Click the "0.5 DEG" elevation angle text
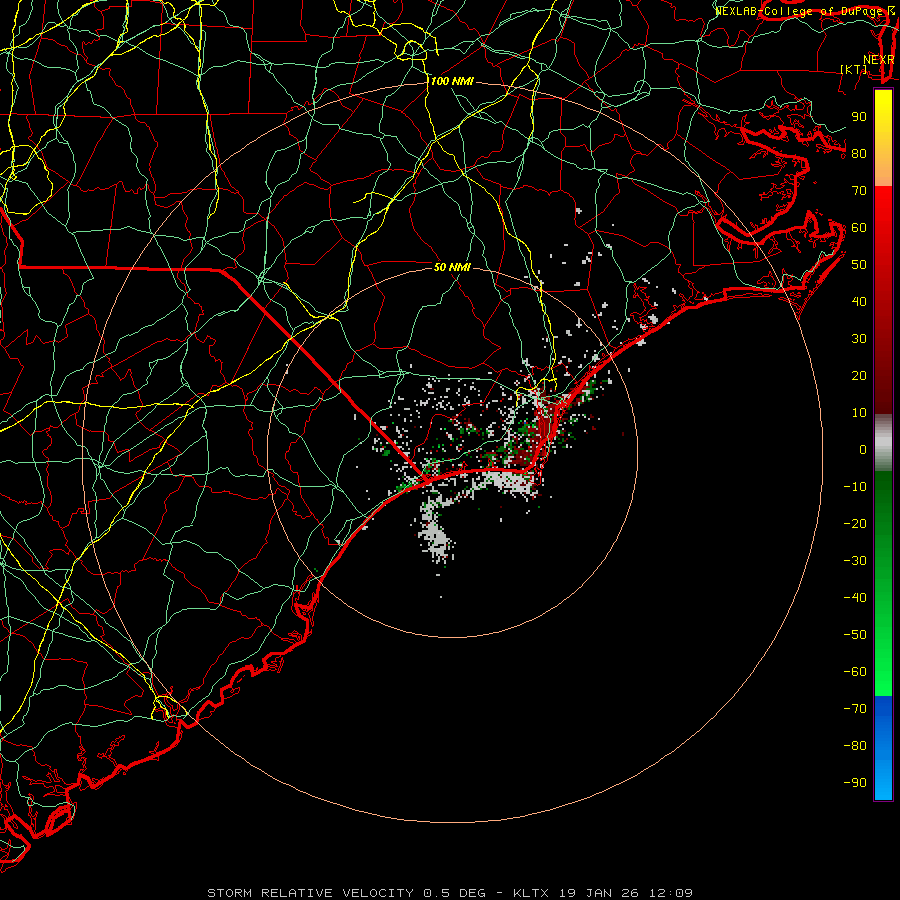The image size is (900, 900). click(455, 893)
